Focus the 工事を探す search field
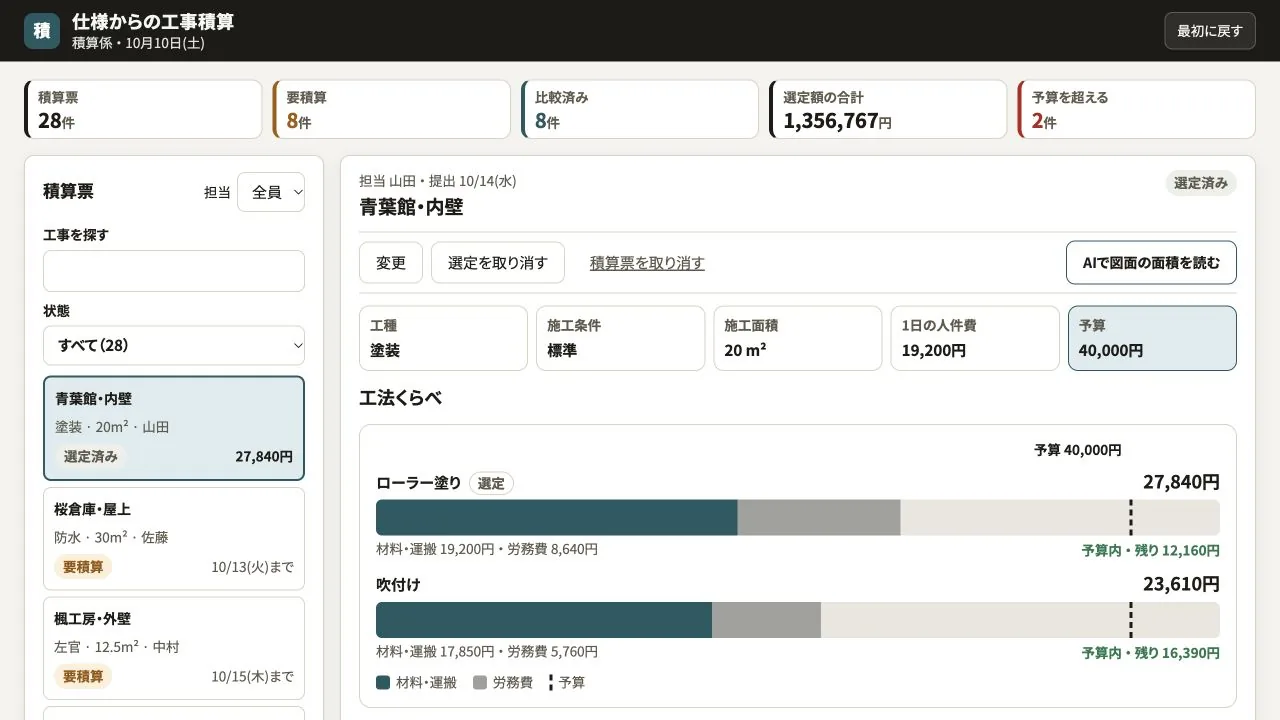Image resolution: width=1280 pixels, height=720 pixels. coord(174,271)
